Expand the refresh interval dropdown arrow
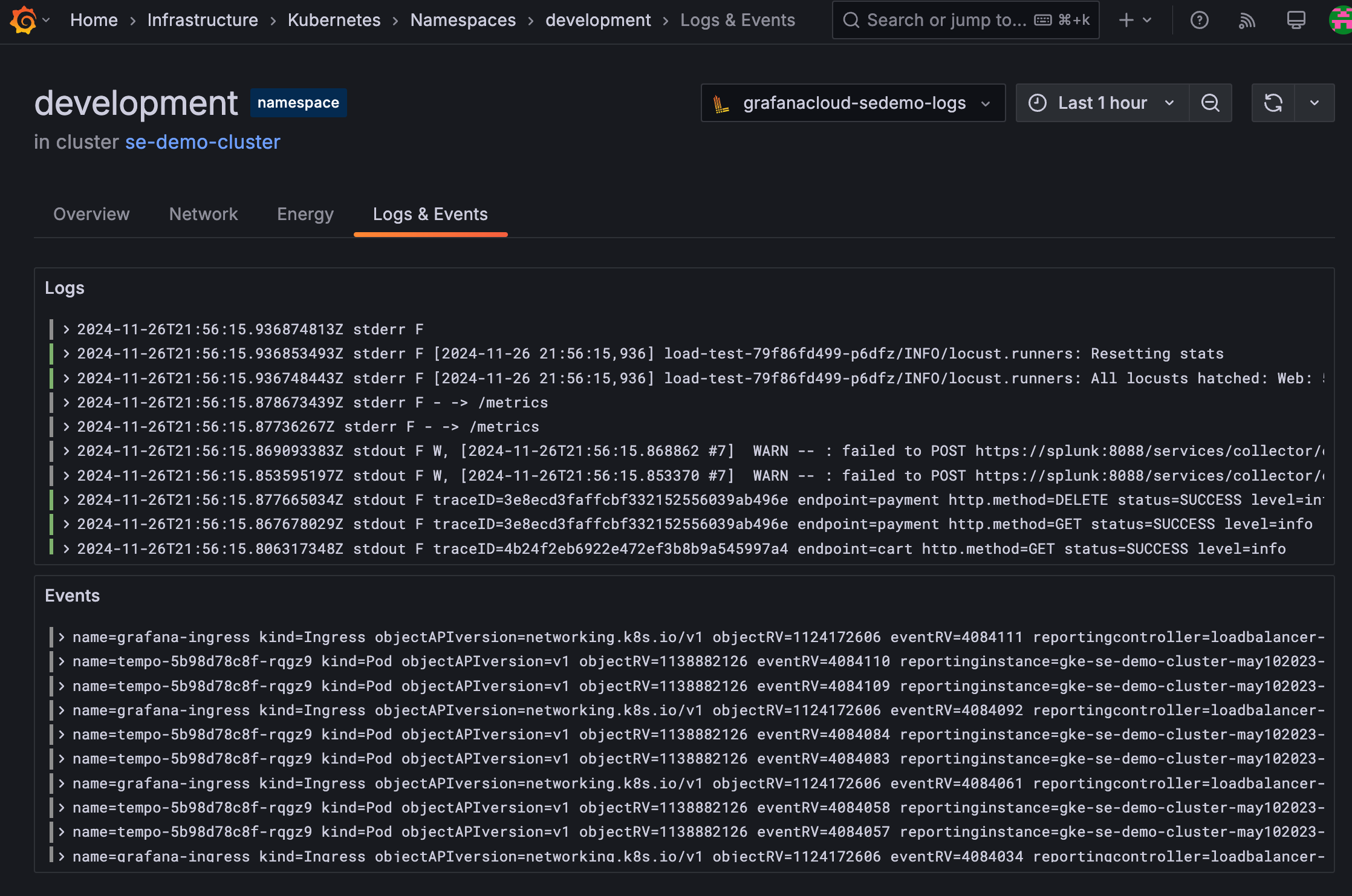The image size is (1352, 896). 1315,103
